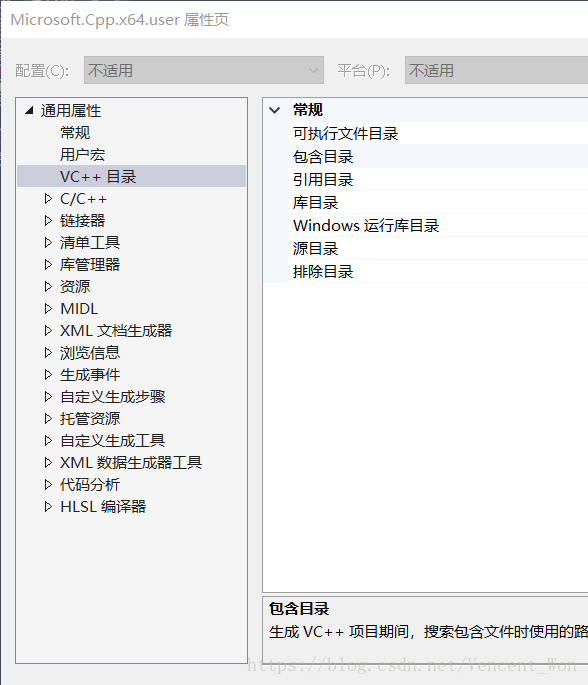
Task: Select HLSL 编译器 tree item label
Action: [x=103, y=506]
